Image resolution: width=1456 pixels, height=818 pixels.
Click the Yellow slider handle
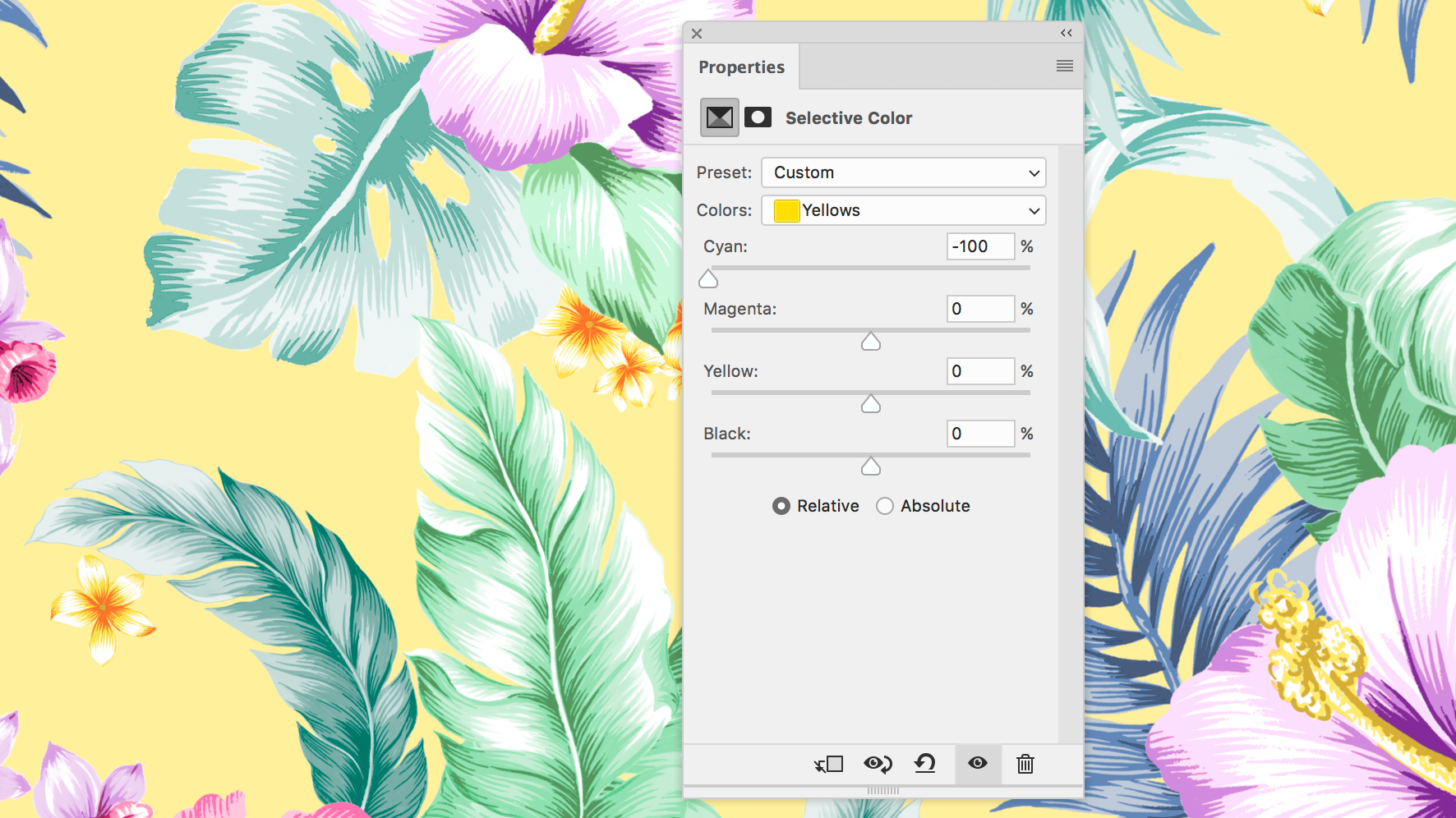click(x=871, y=404)
